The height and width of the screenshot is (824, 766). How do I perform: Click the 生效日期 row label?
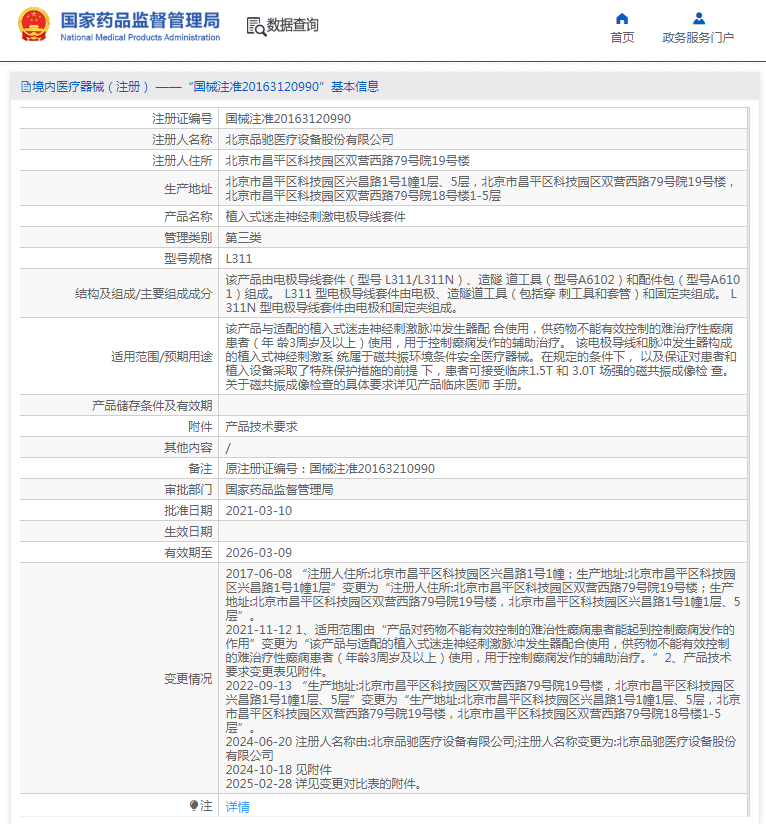click(188, 532)
